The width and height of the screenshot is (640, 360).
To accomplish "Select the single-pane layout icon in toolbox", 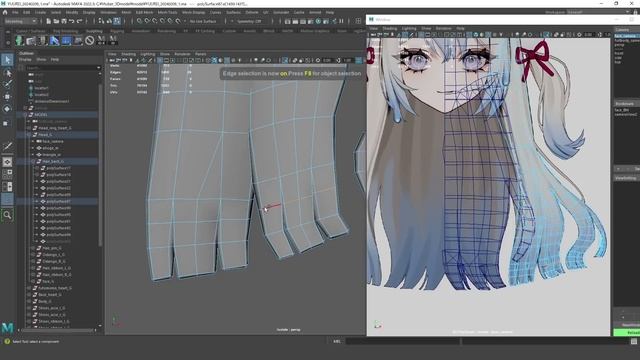I will (x=7, y=162).
